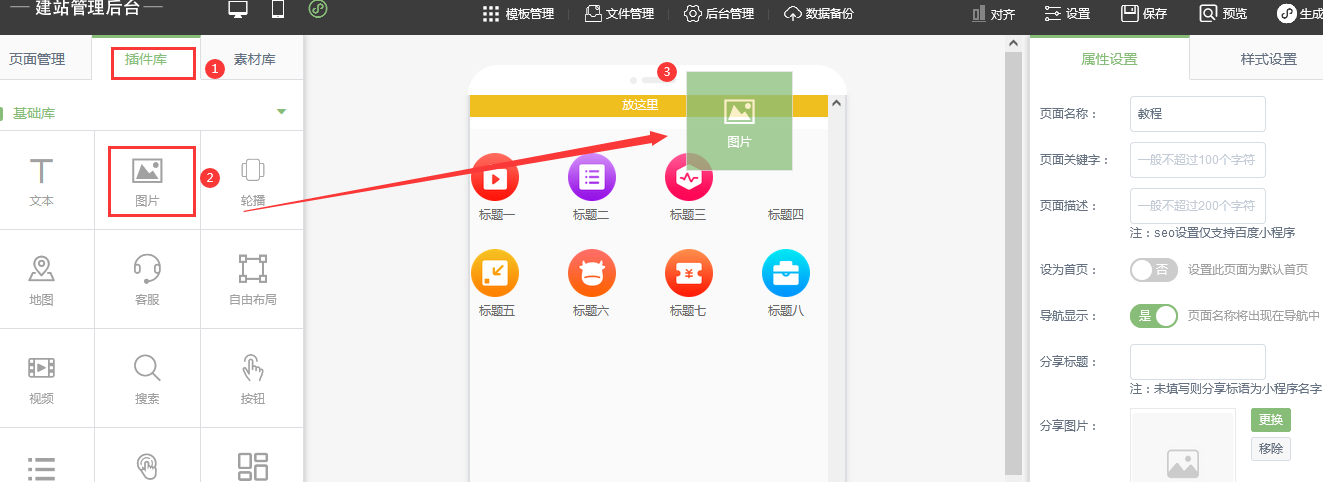Disable the 导航显示 switch

tap(1153, 316)
